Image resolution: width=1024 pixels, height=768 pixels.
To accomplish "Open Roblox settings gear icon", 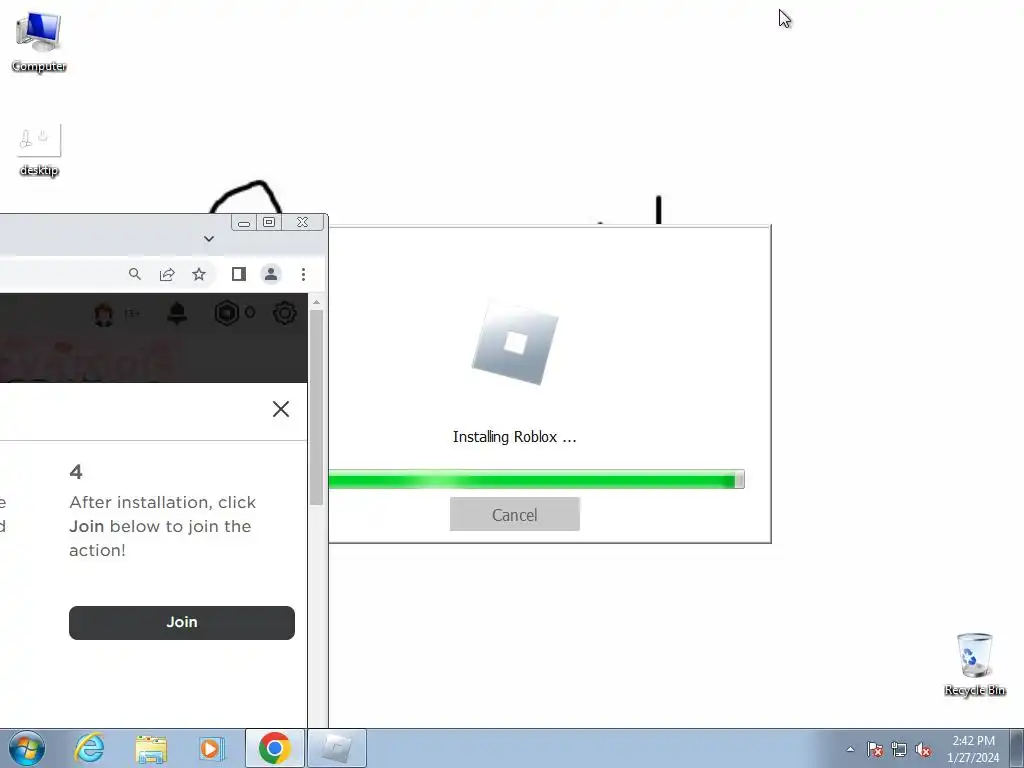I will [285, 313].
